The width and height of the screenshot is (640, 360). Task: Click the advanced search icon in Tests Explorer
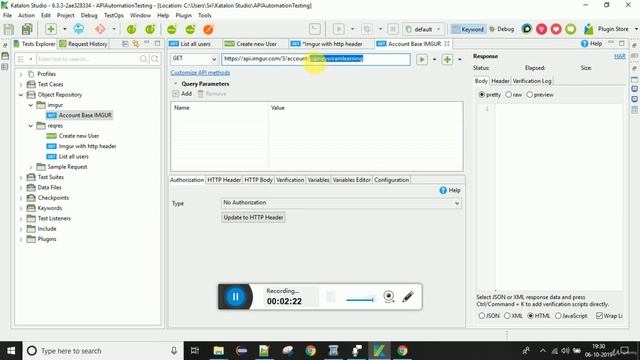click(x=155, y=59)
